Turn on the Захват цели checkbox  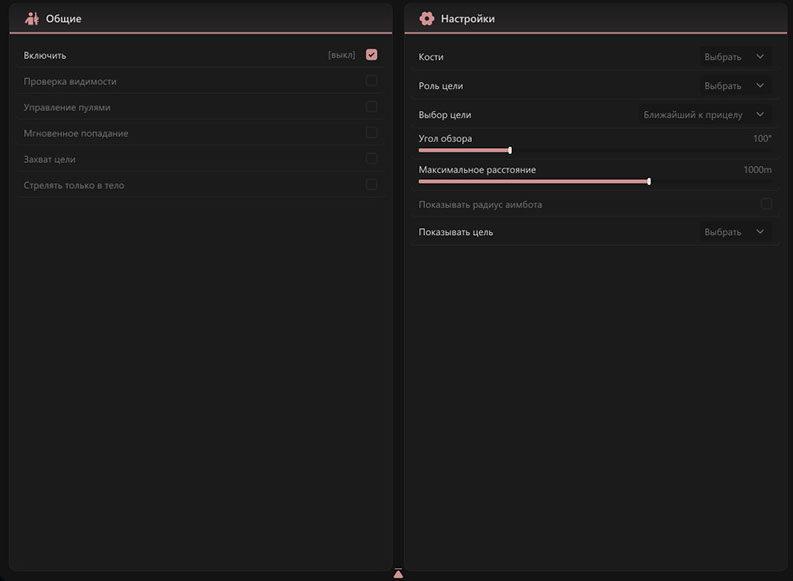pos(371,159)
